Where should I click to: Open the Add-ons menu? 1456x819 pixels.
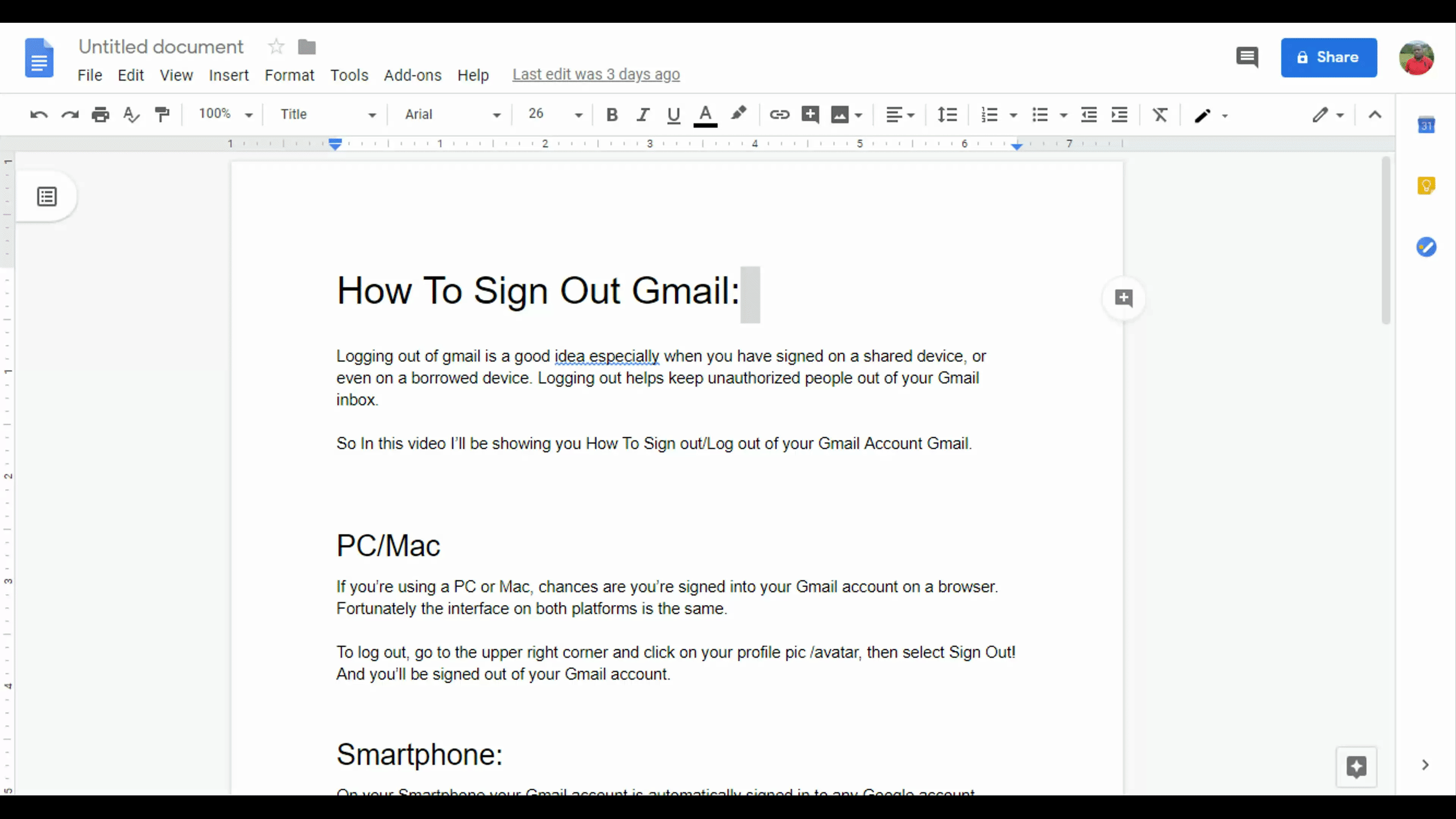pos(412,75)
